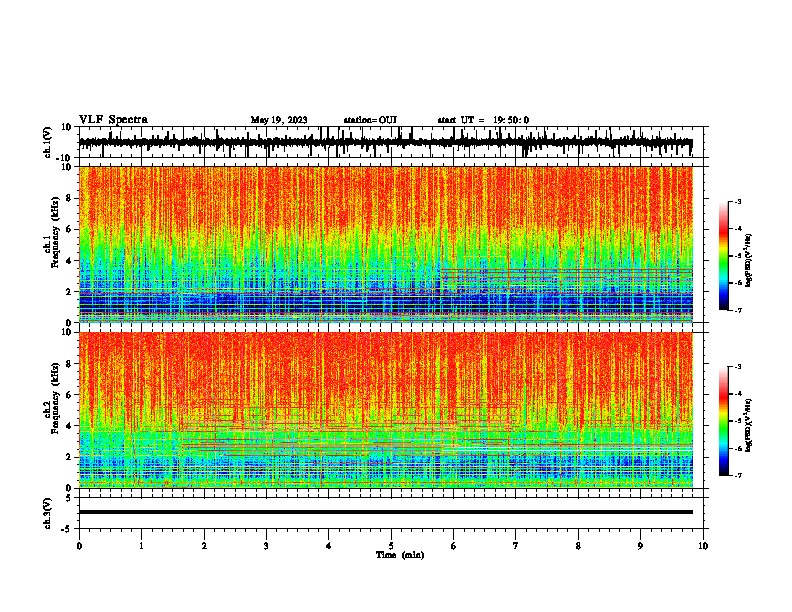Click time axis tick label "8"
The width and height of the screenshot is (792, 612).
(578, 546)
